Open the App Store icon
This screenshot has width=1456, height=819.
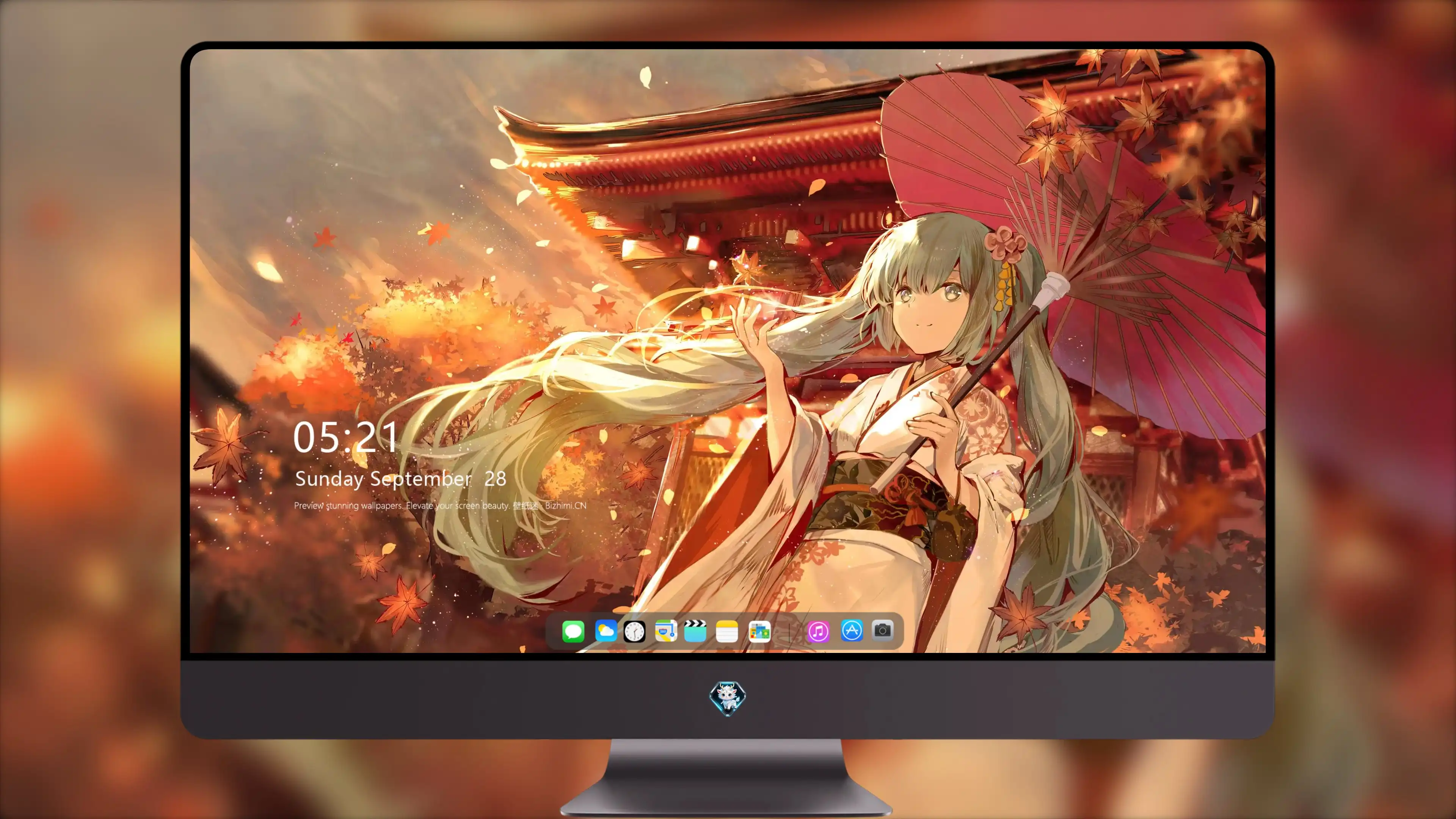pyautogui.click(x=852, y=630)
